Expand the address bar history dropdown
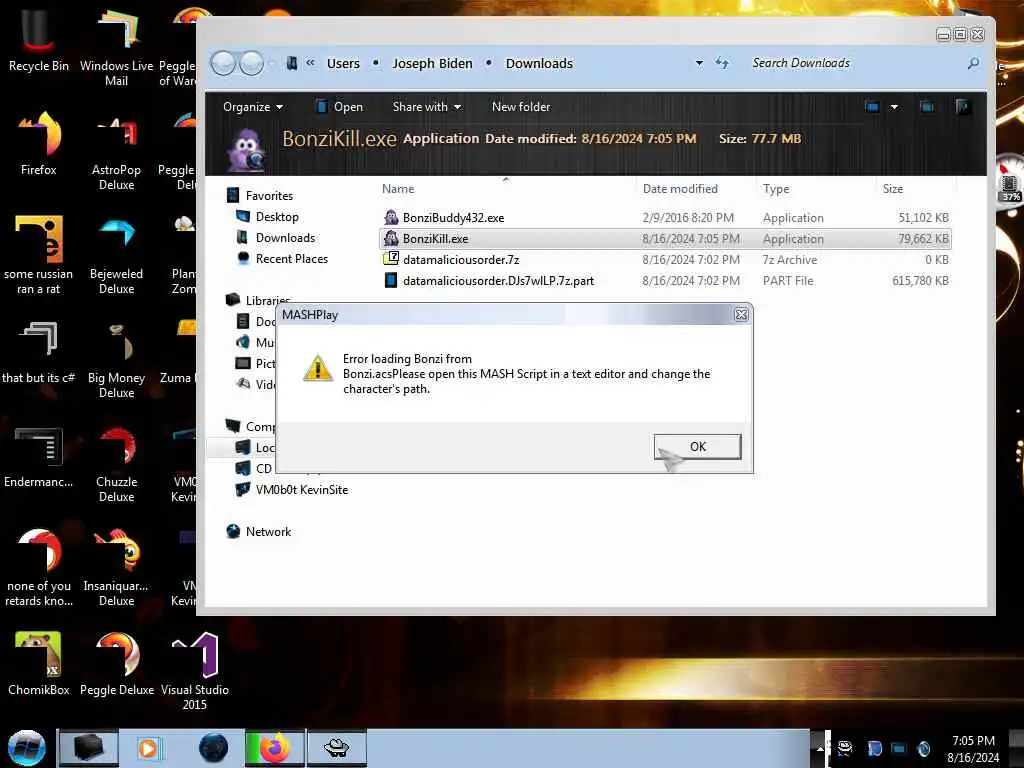This screenshot has height=768, width=1024. coord(699,63)
